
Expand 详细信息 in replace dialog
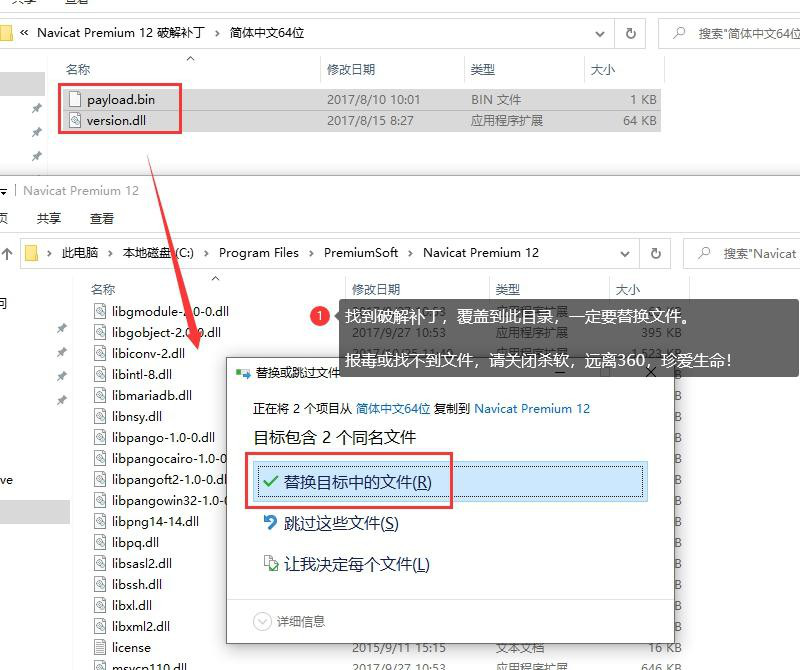289,622
